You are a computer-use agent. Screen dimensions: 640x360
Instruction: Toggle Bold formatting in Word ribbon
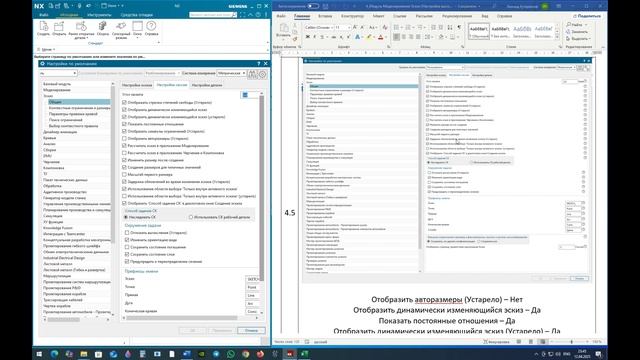pos(308,37)
